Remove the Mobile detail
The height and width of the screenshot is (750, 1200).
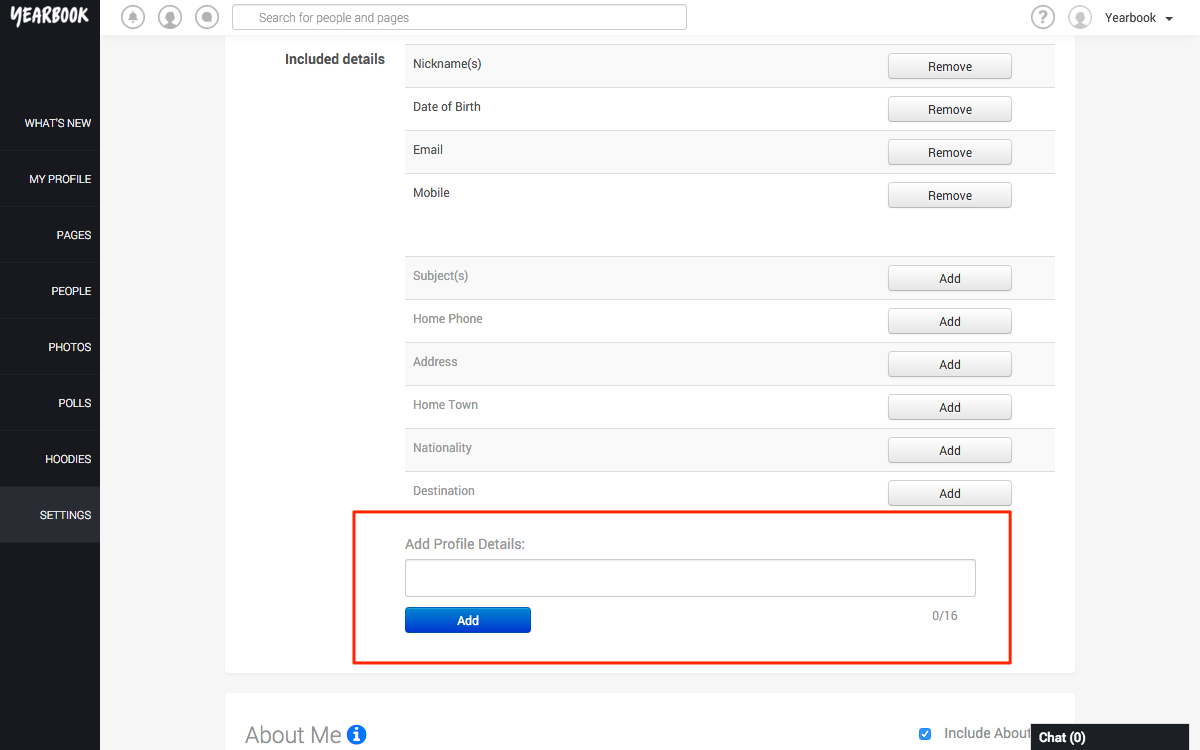[950, 196]
